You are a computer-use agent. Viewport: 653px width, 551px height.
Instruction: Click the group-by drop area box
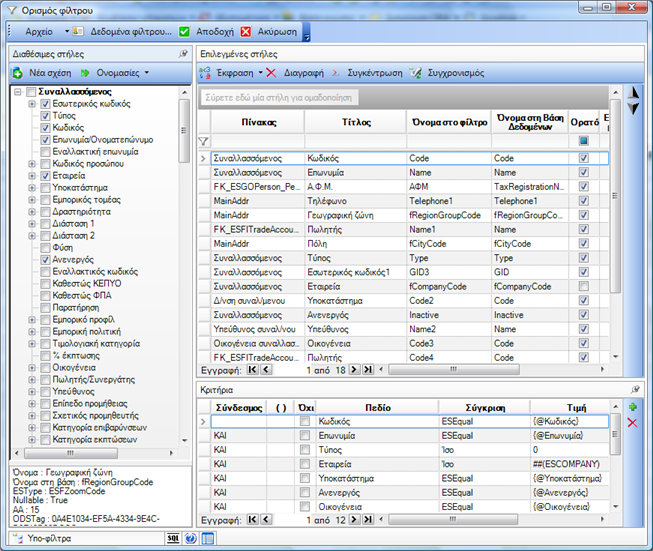click(x=279, y=97)
